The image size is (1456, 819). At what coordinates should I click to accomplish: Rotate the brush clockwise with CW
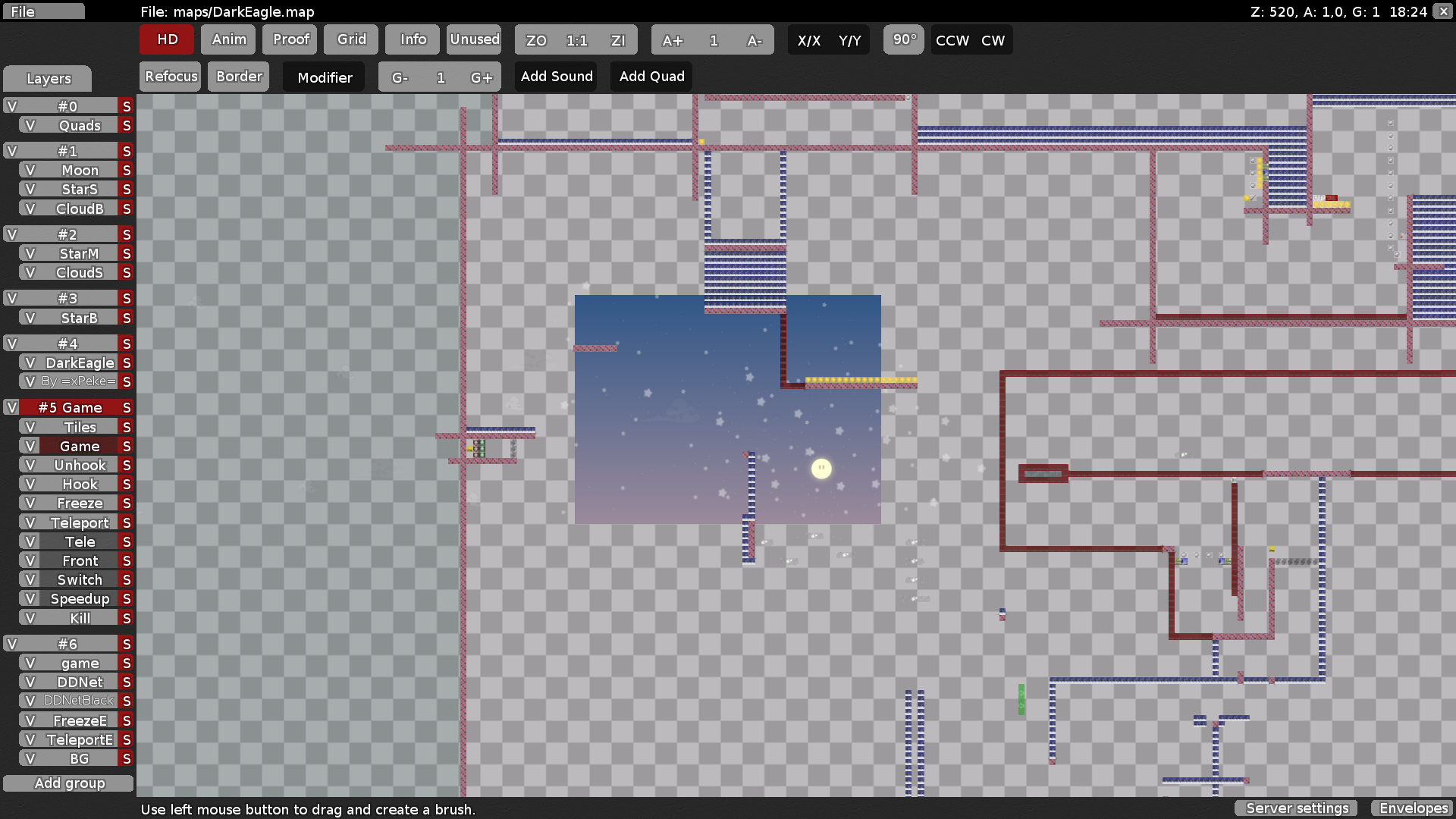point(993,40)
